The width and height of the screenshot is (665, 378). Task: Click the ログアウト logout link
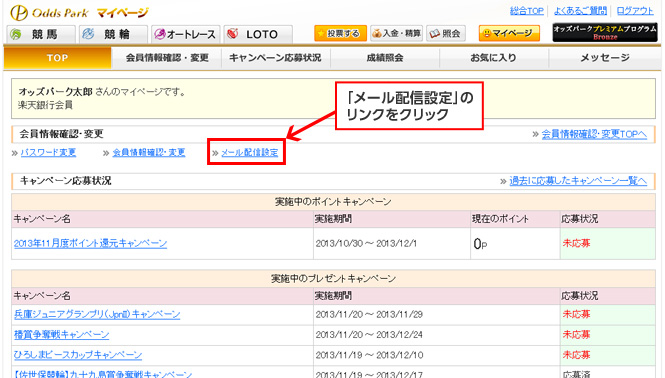(x=635, y=11)
